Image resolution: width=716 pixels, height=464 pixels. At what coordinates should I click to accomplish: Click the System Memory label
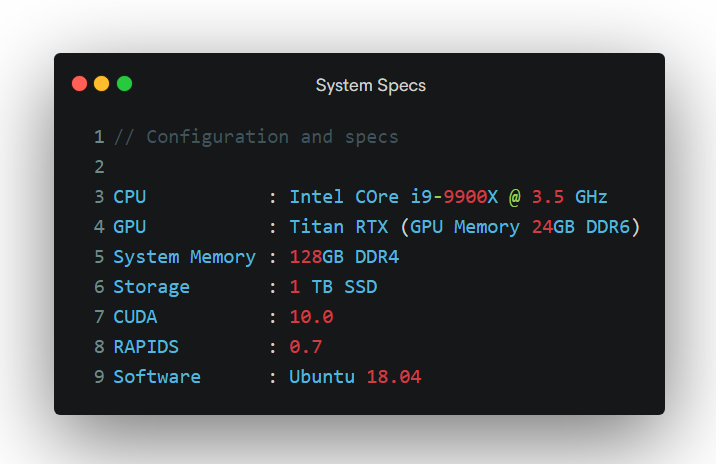point(184,257)
